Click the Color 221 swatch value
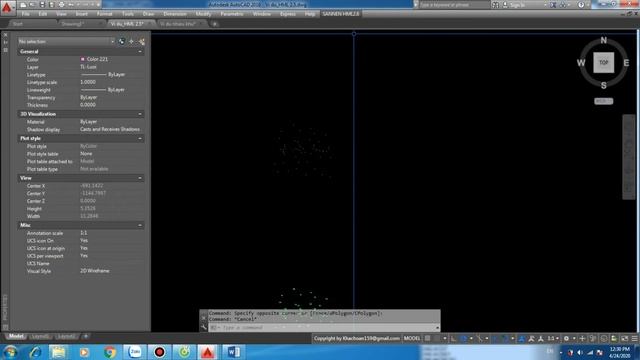Viewport: 640px width, 360px height. [x=94, y=59]
